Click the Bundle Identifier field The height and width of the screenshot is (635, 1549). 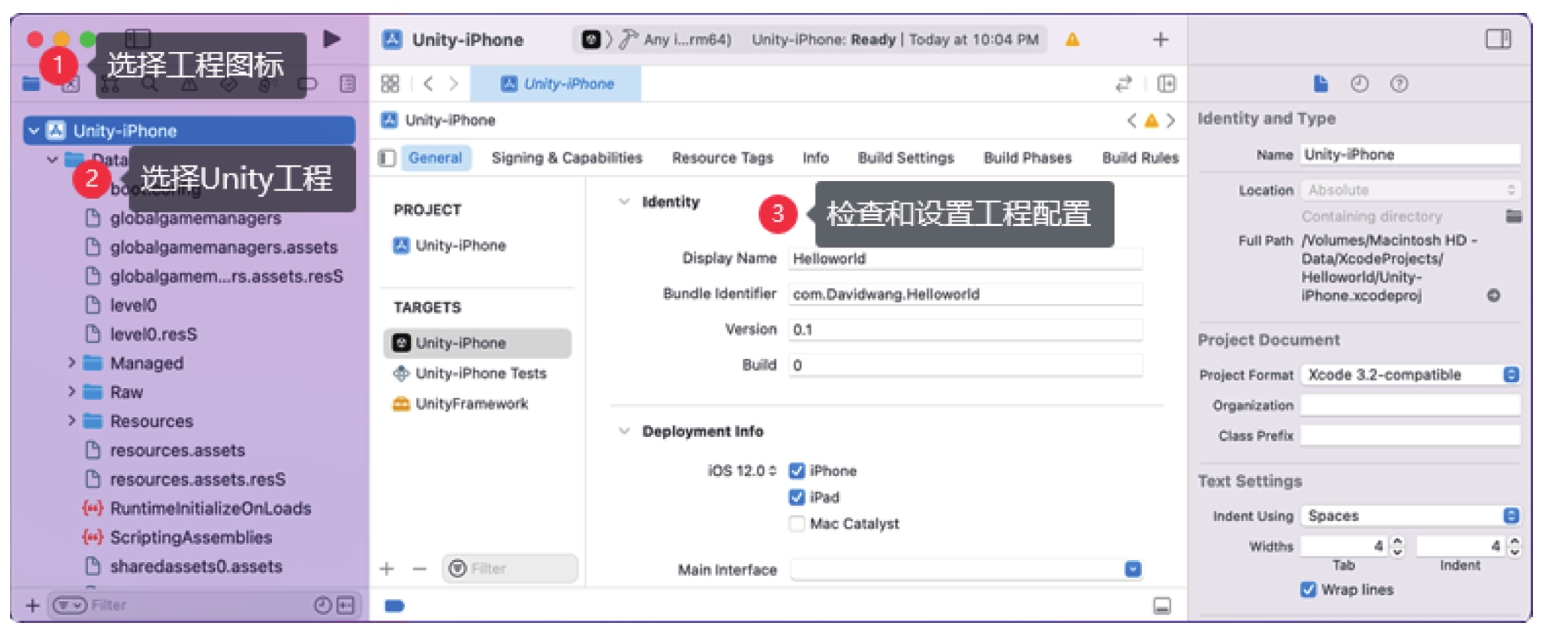pos(965,294)
